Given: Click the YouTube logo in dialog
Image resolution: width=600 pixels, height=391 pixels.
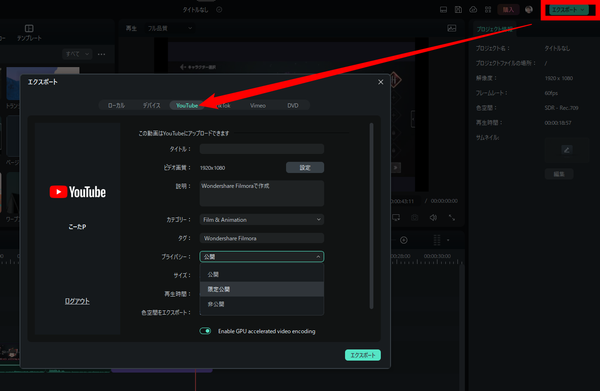Looking at the screenshot, I should [78, 192].
